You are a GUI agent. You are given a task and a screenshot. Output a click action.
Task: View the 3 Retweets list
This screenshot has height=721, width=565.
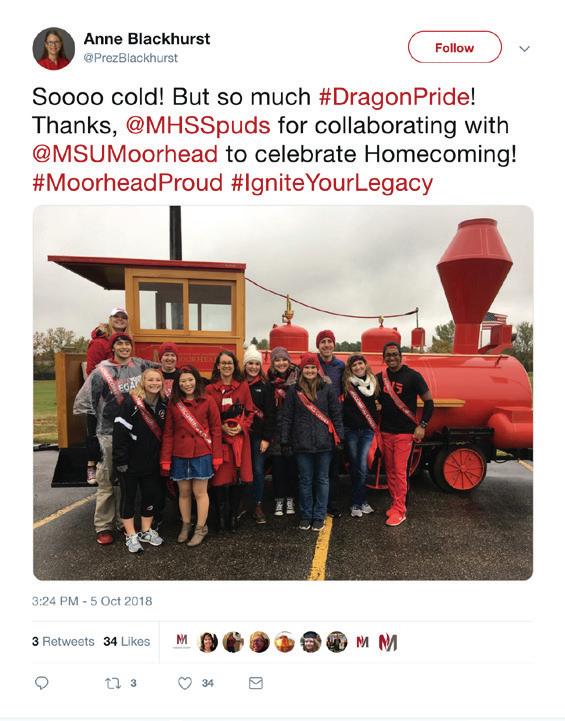(63, 641)
